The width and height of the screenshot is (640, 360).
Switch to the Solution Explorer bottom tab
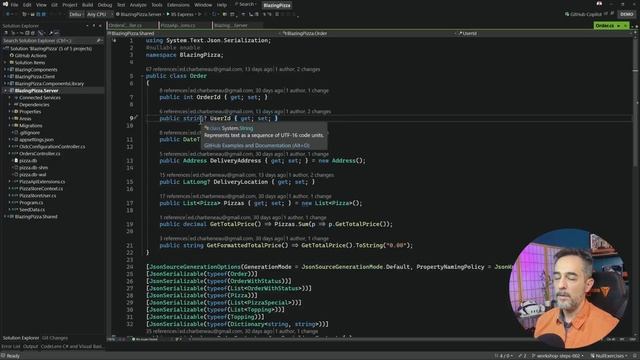coord(21,338)
